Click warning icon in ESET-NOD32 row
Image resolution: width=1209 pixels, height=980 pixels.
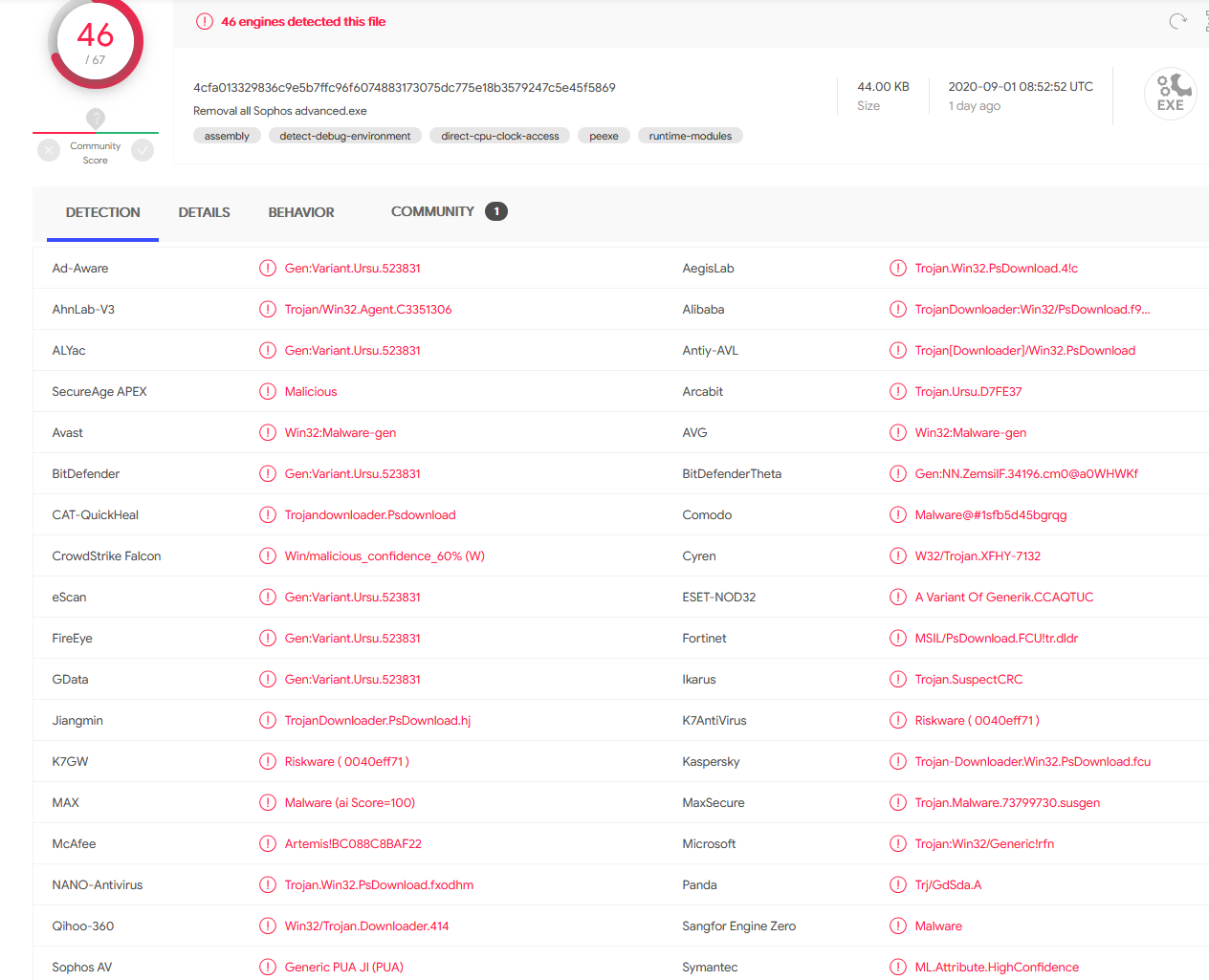pyautogui.click(x=898, y=597)
